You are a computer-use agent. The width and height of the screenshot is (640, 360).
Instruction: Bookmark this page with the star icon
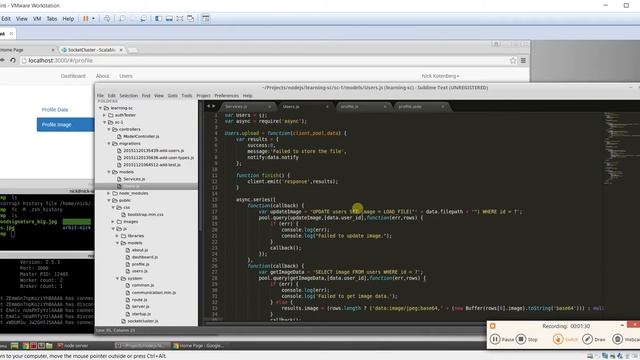513,60
